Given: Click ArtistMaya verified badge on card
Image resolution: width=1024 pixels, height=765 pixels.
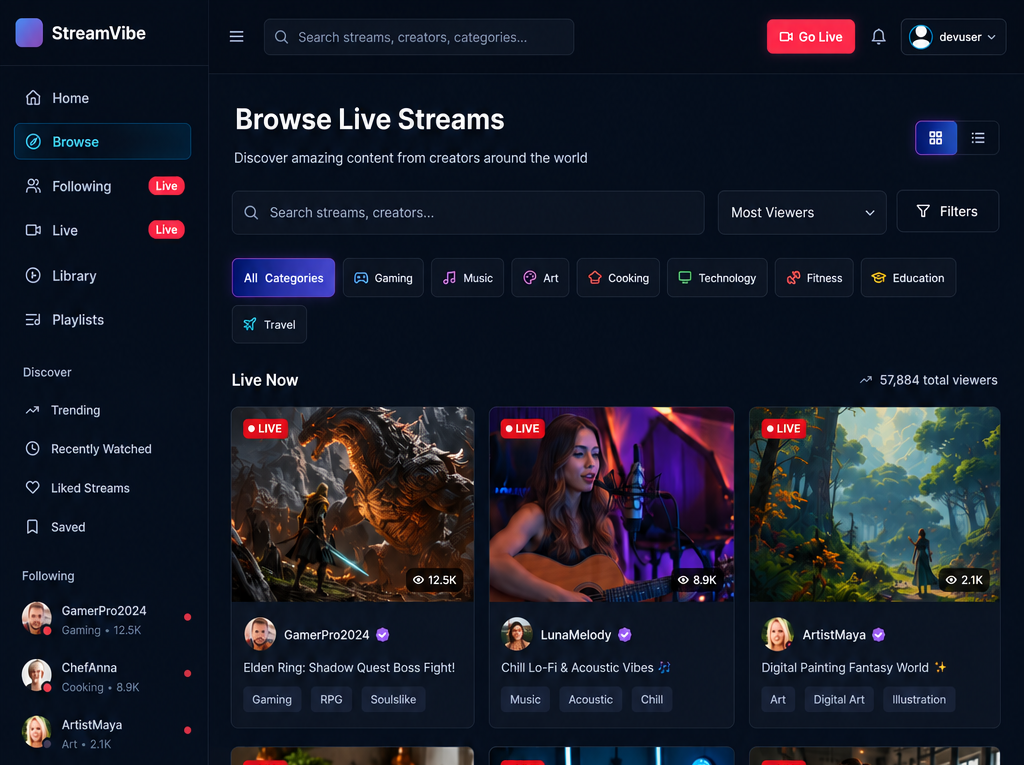Looking at the screenshot, I should click(878, 634).
